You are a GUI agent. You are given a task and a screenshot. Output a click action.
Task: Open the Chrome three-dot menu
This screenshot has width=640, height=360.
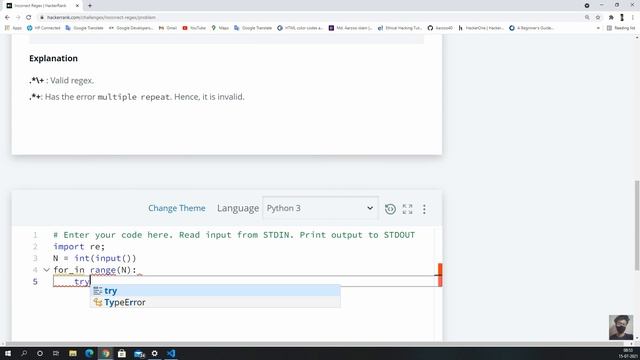(633, 18)
